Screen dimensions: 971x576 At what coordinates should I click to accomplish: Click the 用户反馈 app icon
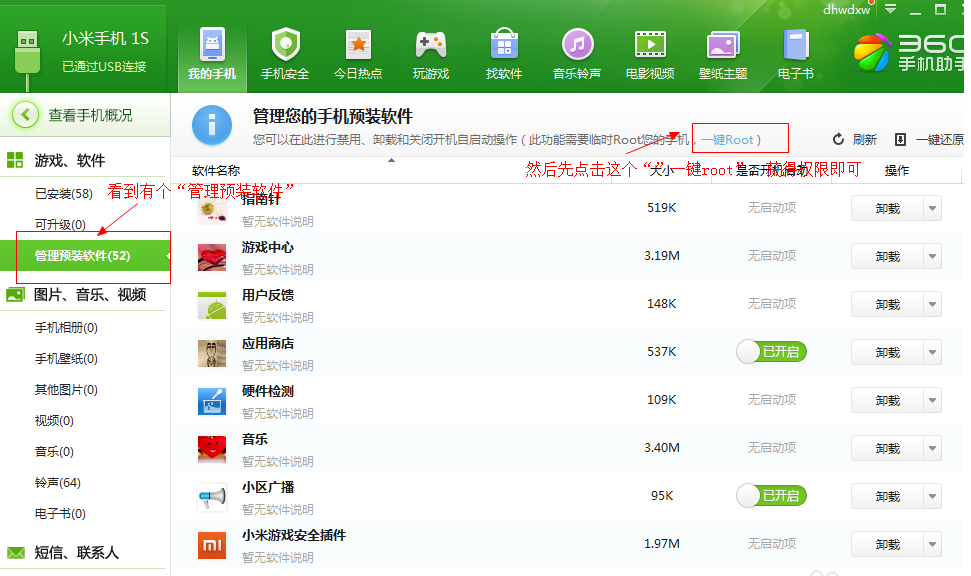tap(212, 305)
